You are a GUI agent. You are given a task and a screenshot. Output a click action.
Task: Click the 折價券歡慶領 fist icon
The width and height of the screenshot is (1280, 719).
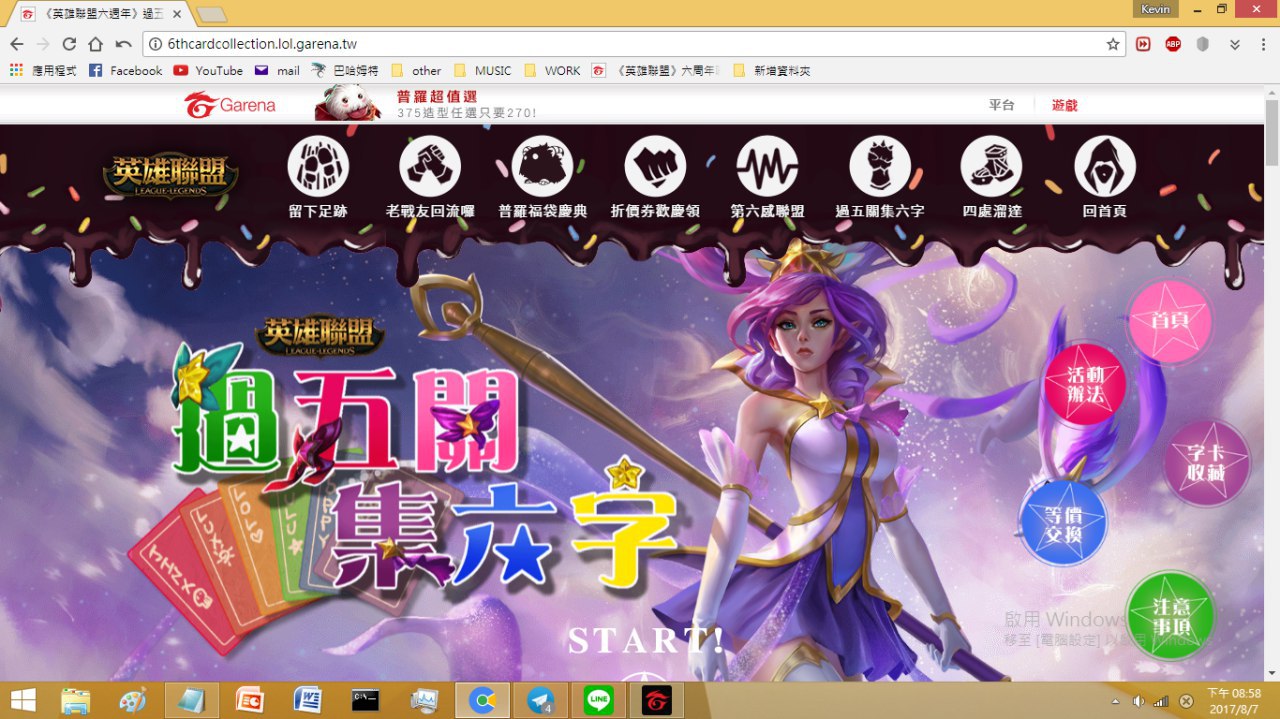655,166
